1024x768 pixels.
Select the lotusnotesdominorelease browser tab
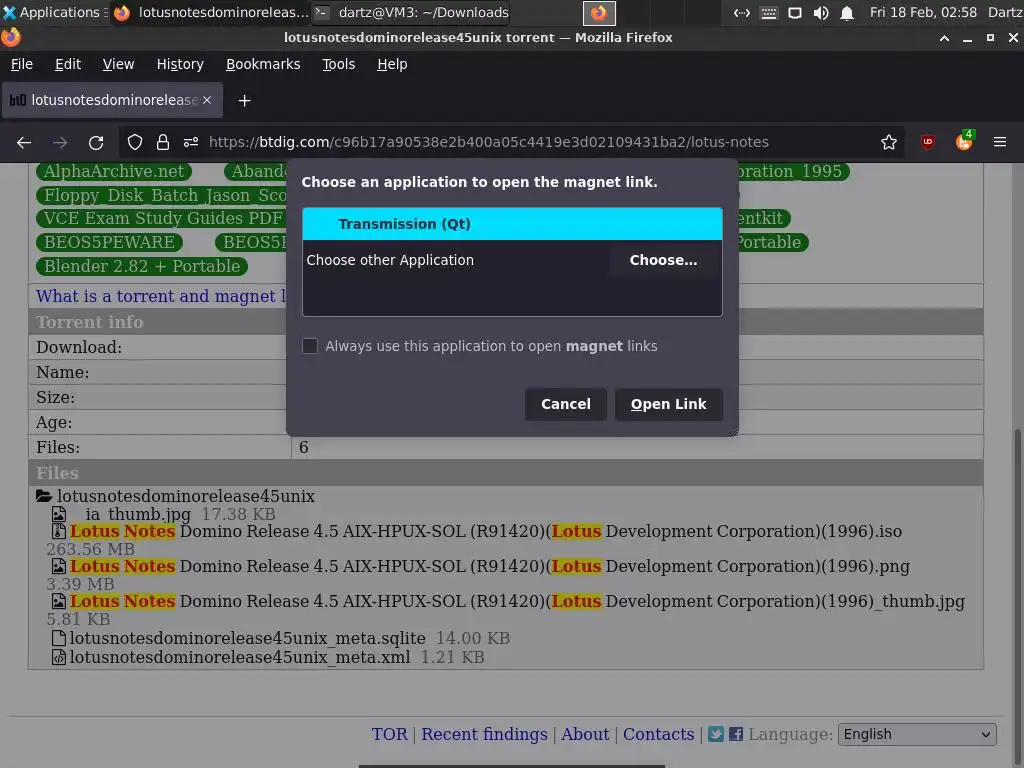(112, 100)
